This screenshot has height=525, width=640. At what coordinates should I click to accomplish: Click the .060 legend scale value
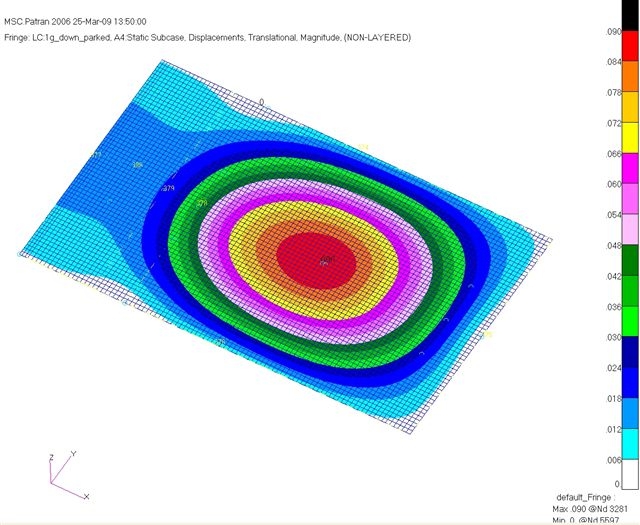pos(613,185)
